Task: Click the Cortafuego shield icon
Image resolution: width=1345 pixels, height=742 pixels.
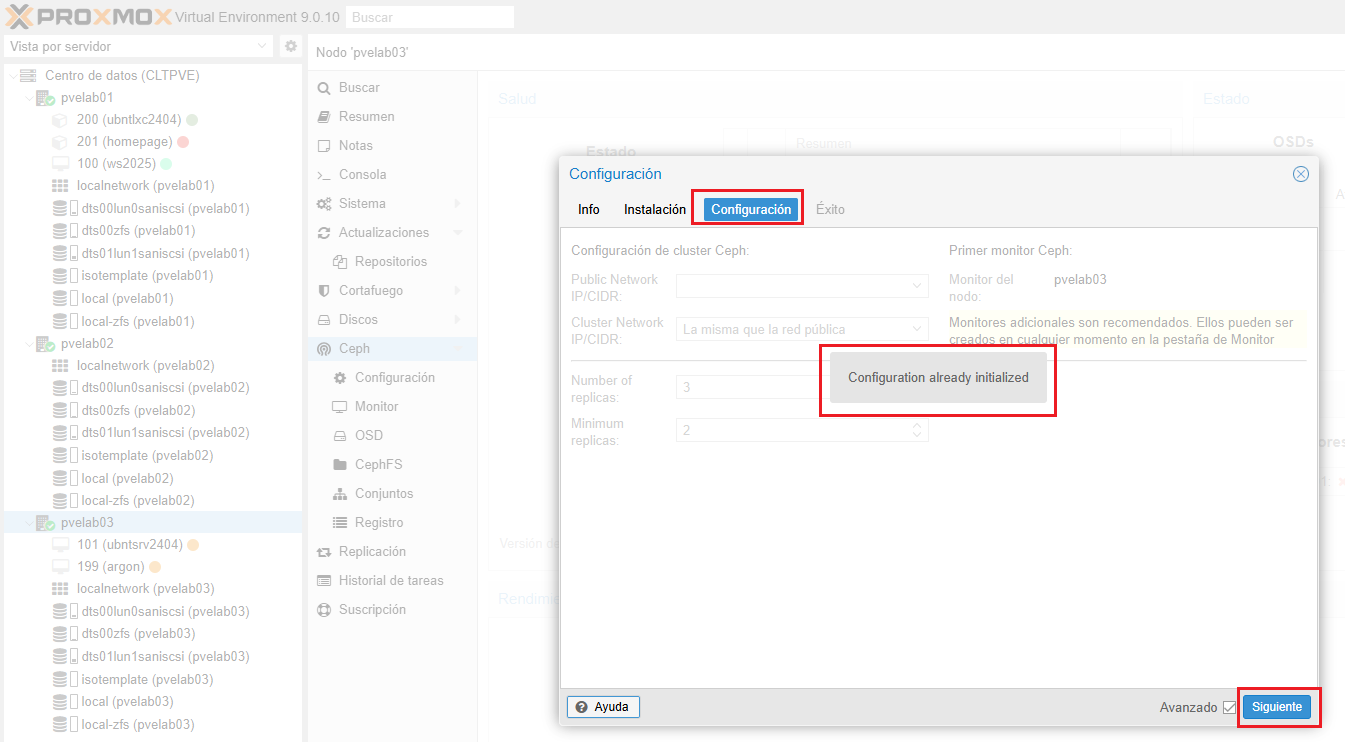Action: (x=324, y=291)
